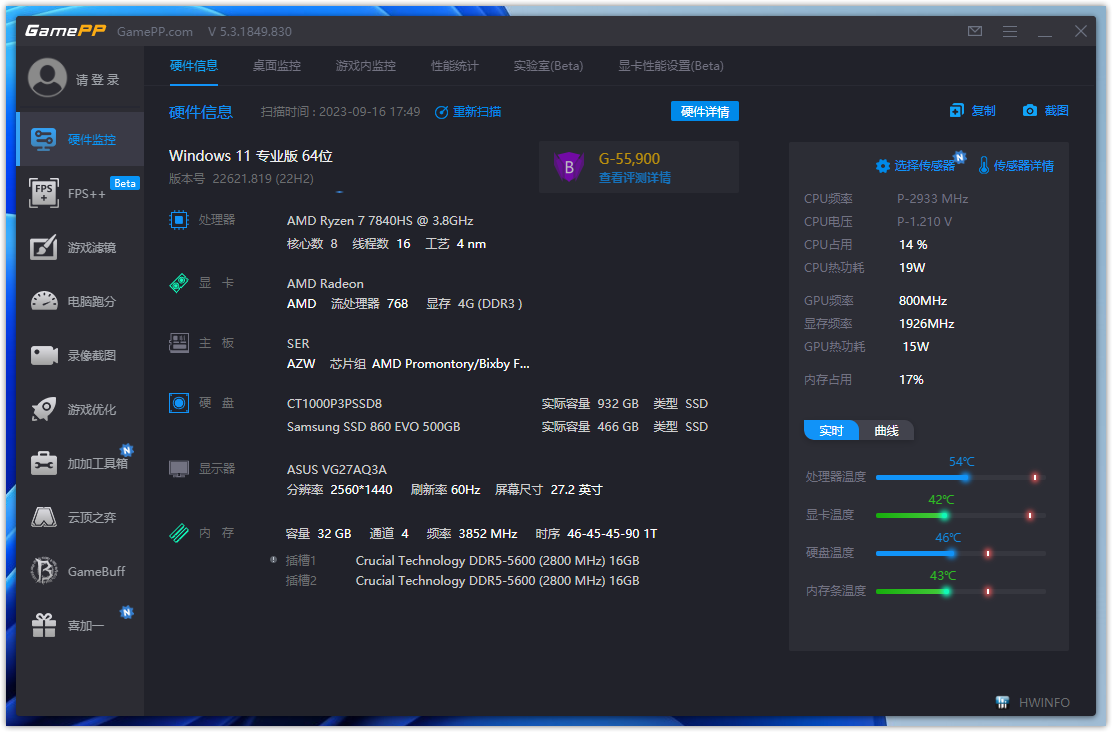Screen dimensions: 1112x732
Task: Open the GameBuff sidebar icon
Action: click(44, 571)
